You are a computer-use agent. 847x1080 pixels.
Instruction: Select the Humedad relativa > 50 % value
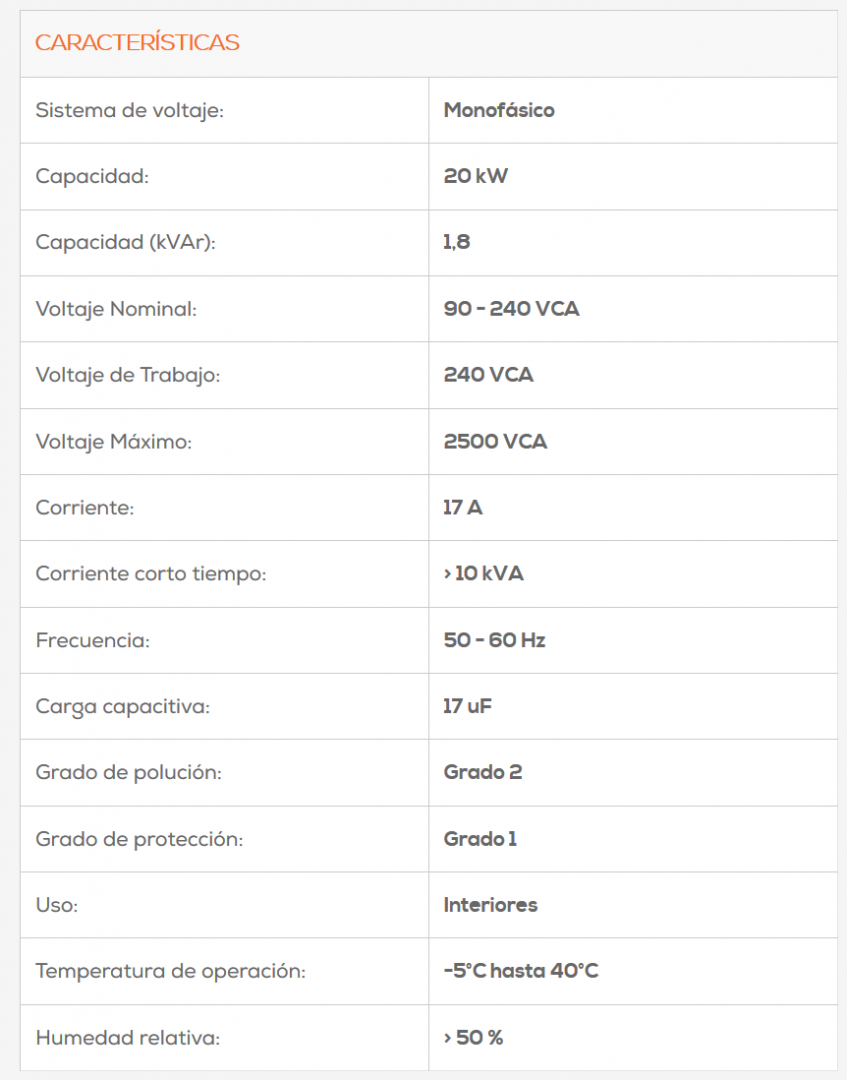473,1037
